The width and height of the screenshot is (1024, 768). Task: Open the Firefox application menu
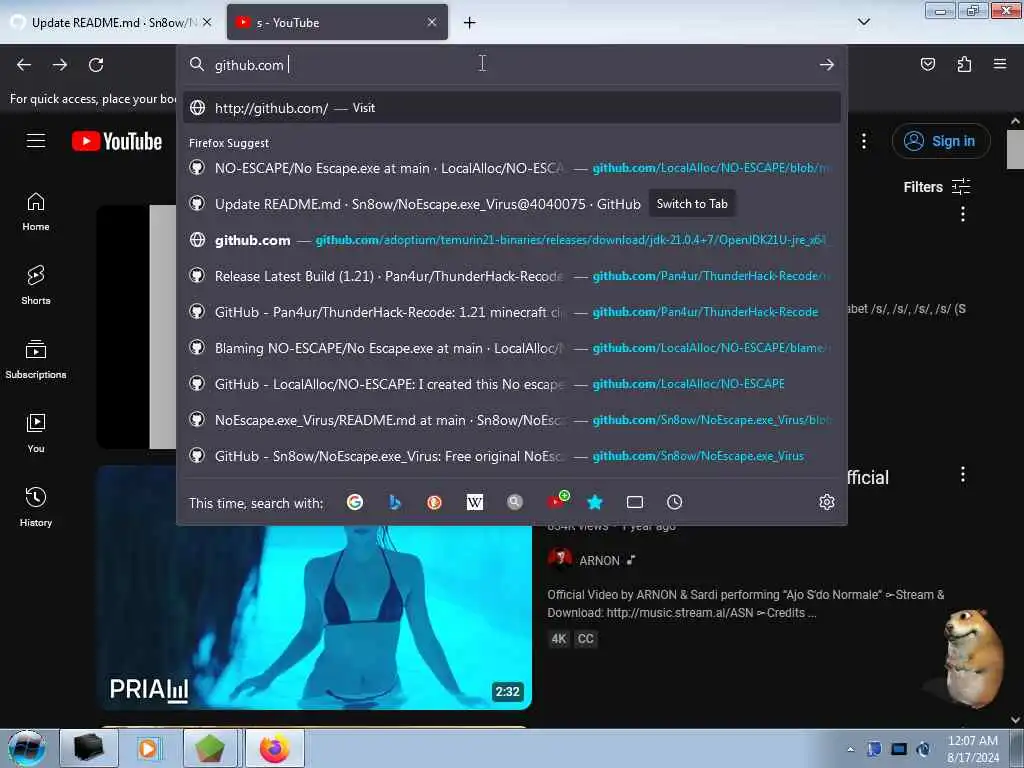1000,64
